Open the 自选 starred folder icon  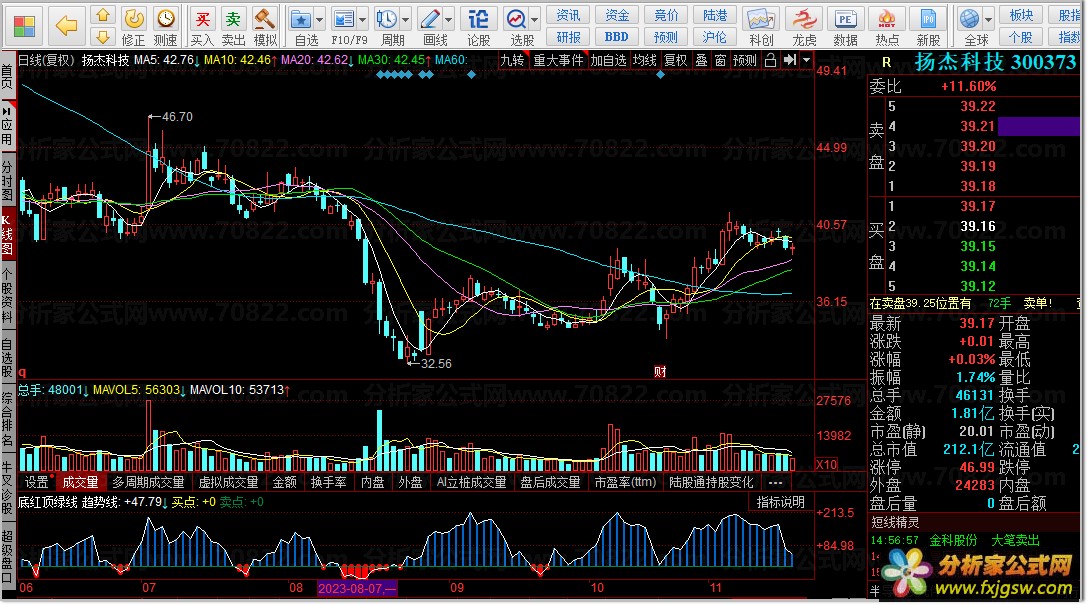302,26
